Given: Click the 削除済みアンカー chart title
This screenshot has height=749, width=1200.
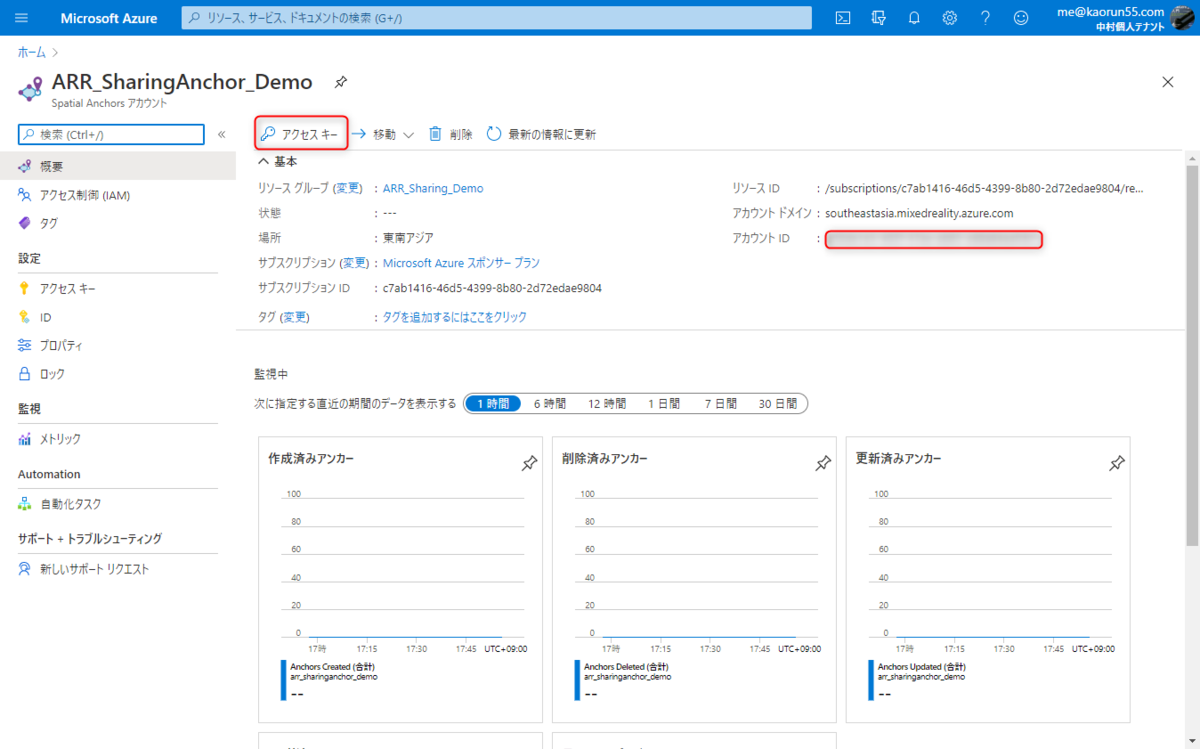Looking at the screenshot, I should 605,458.
